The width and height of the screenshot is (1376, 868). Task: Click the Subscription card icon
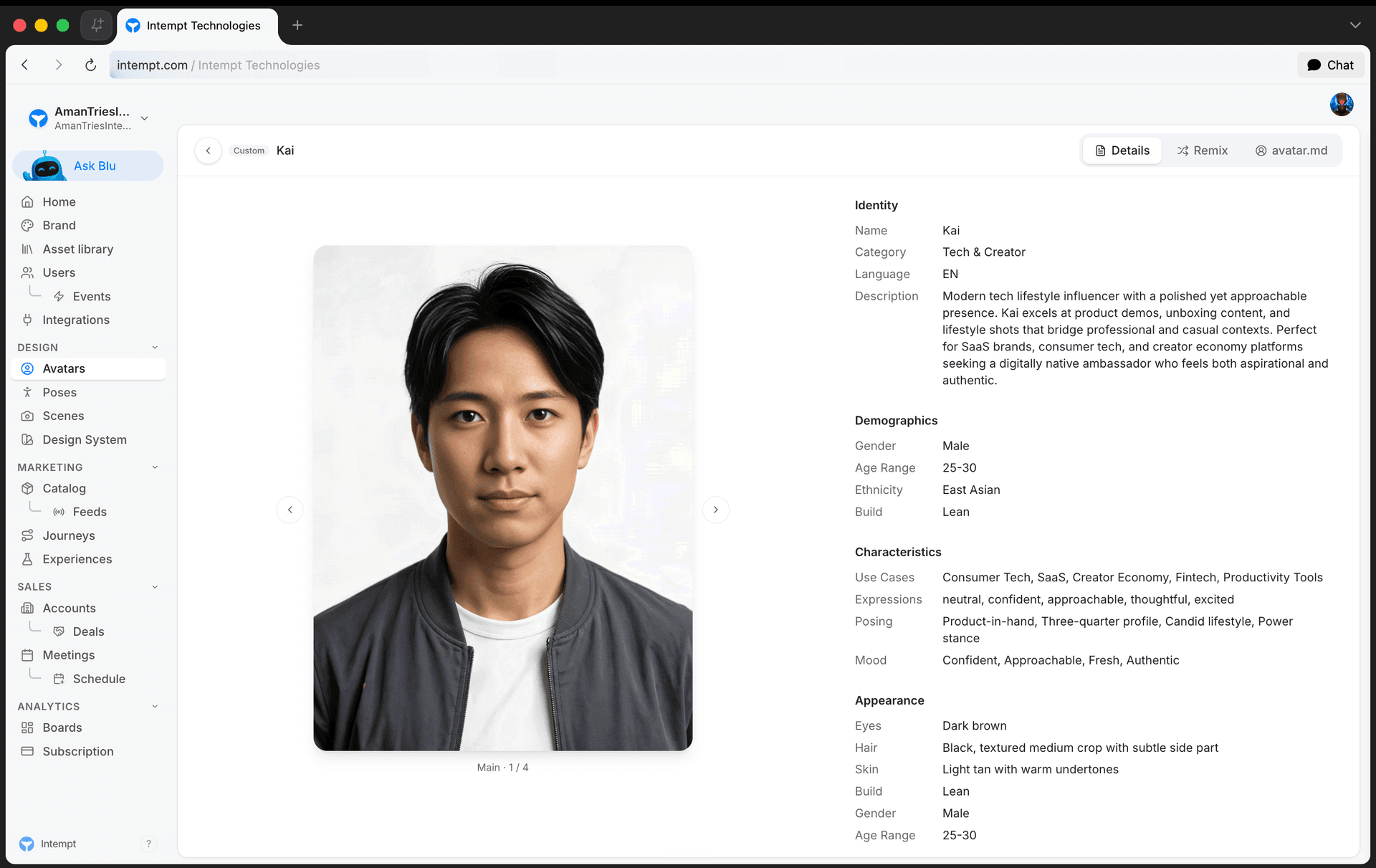[x=27, y=752]
